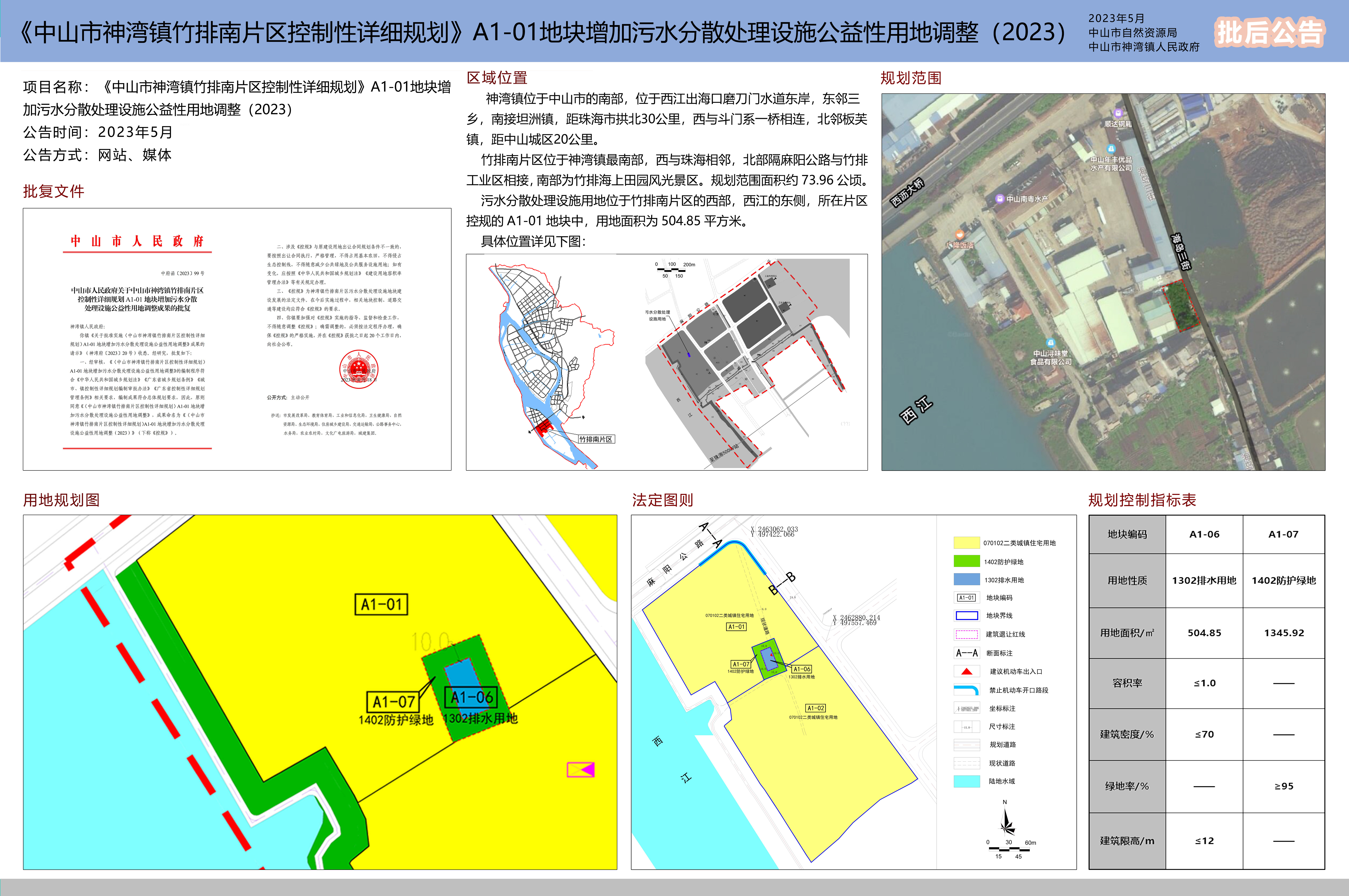Click the red dashed site outline on the satellite image
The height and width of the screenshot is (896, 1349).
[1182, 305]
